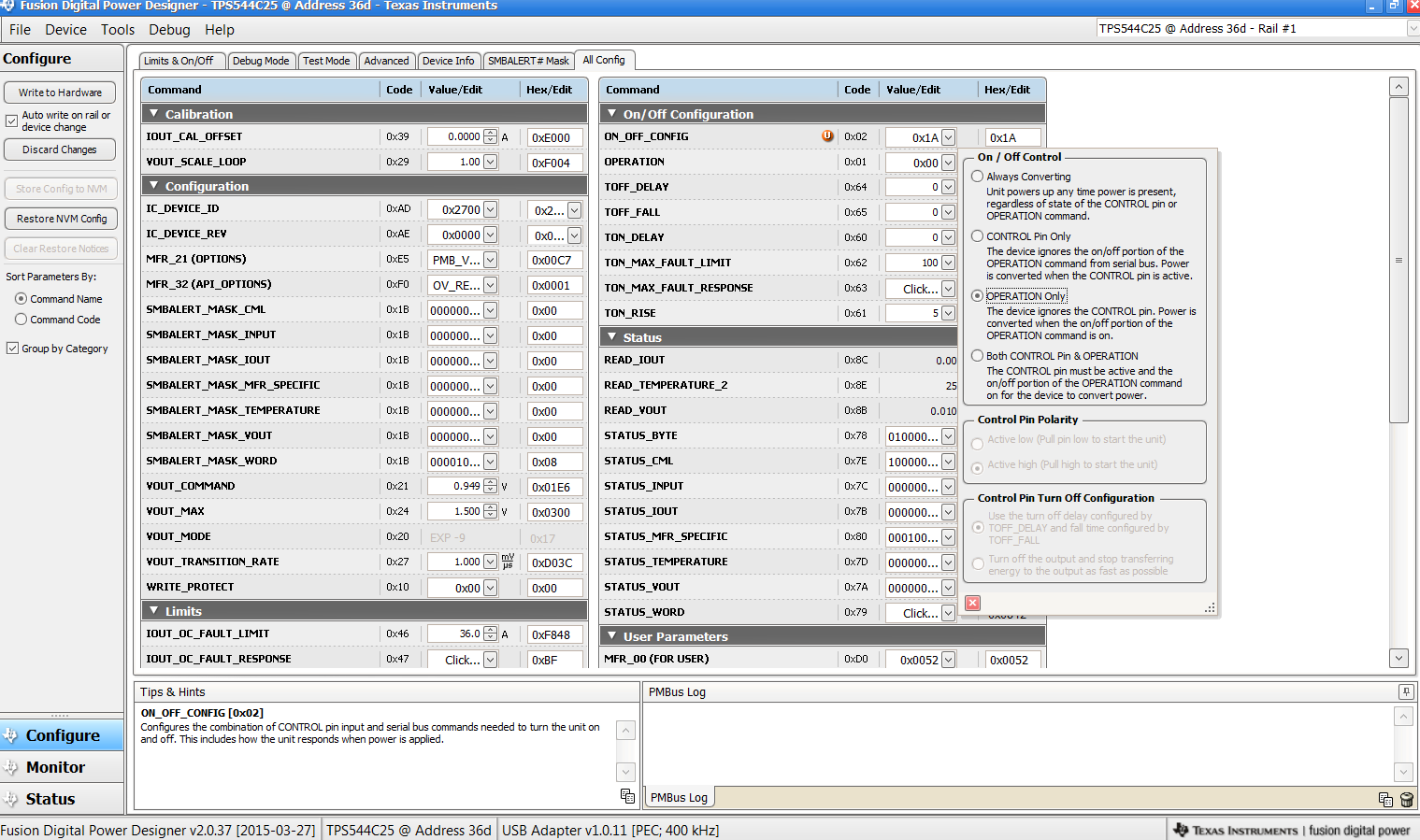Click the trash icon to clear PMBus Log
The image size is (1420, 840).
tap(1407, 800)
